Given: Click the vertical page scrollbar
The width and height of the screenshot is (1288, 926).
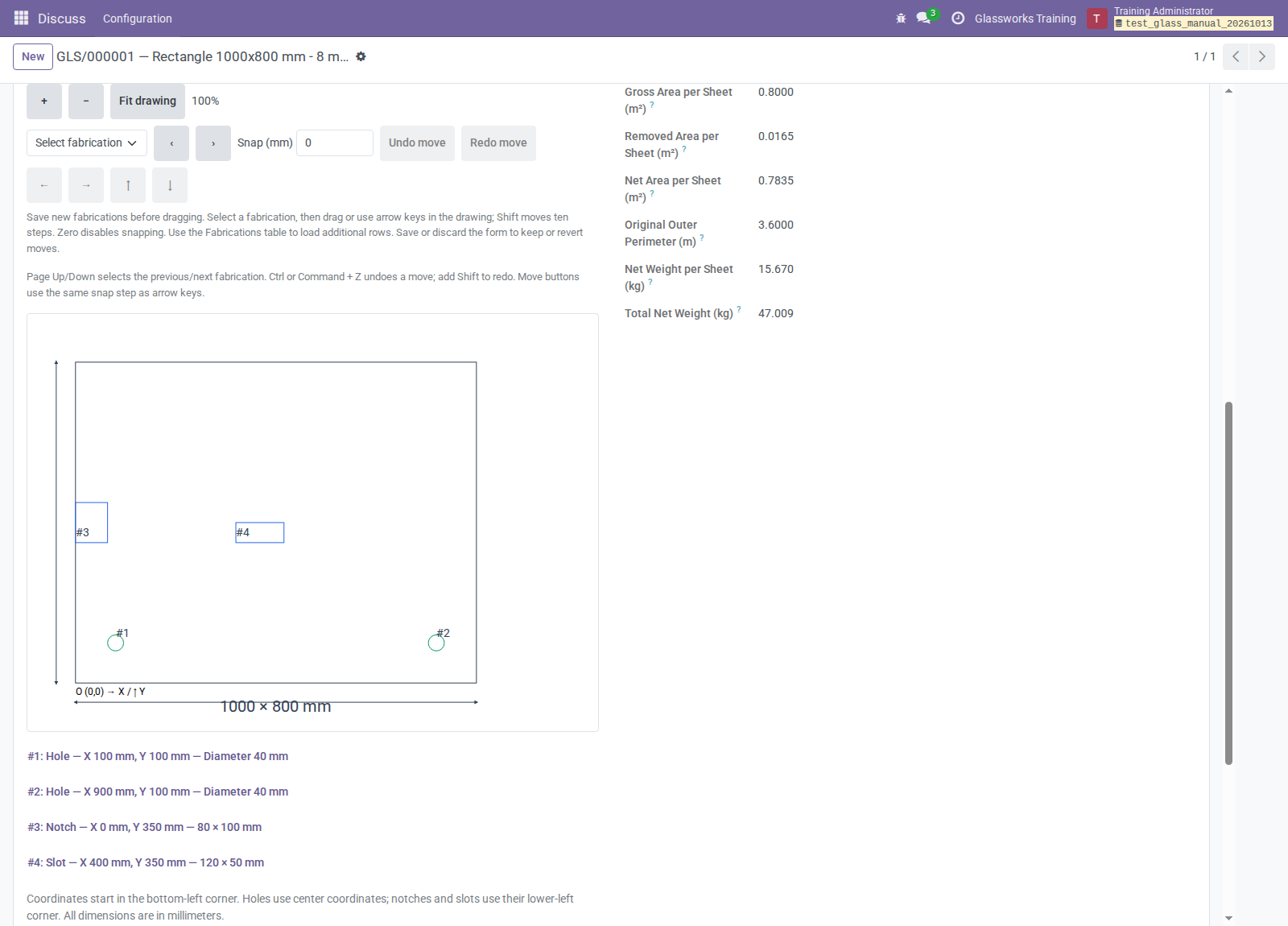Looking at the screenshot, I should (1228, 583).
